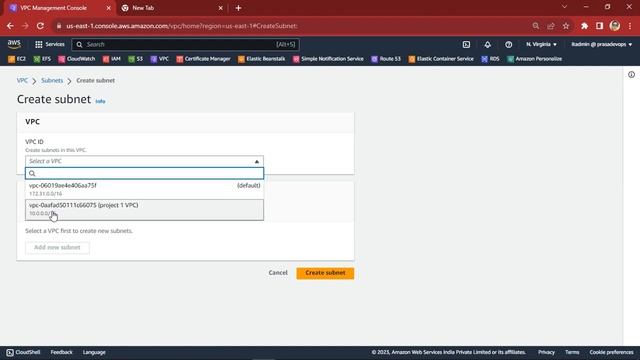Click the AWS logo home icon
The height and width of the screenshot is (360, 640).
click(x=14, y=44)
